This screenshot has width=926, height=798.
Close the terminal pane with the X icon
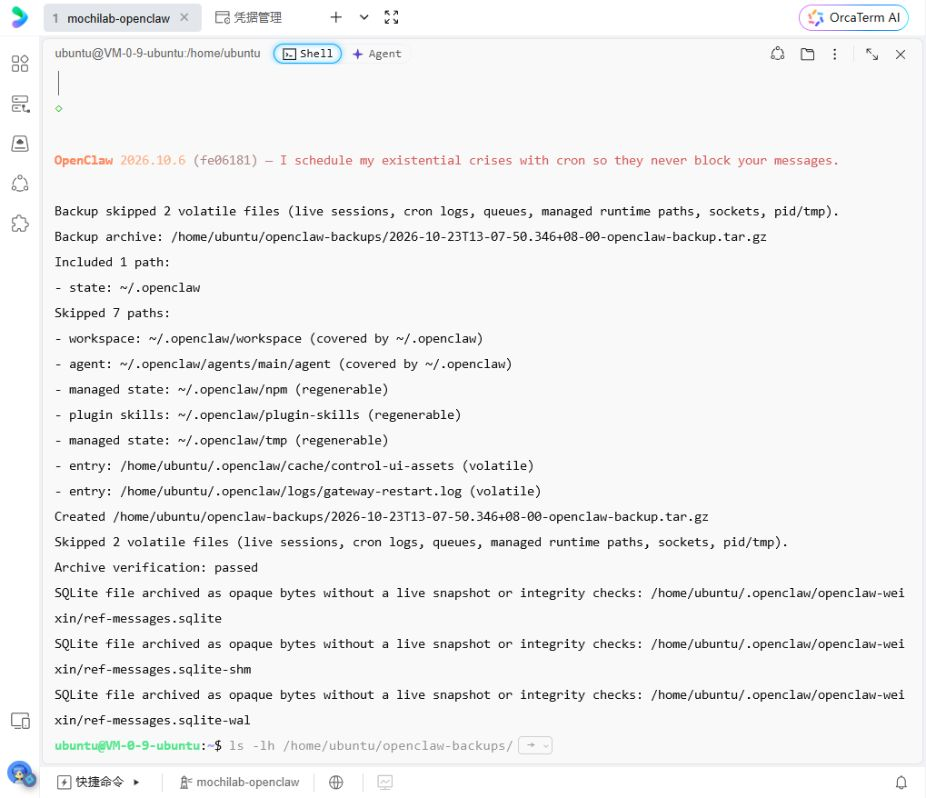pos(900,54)
